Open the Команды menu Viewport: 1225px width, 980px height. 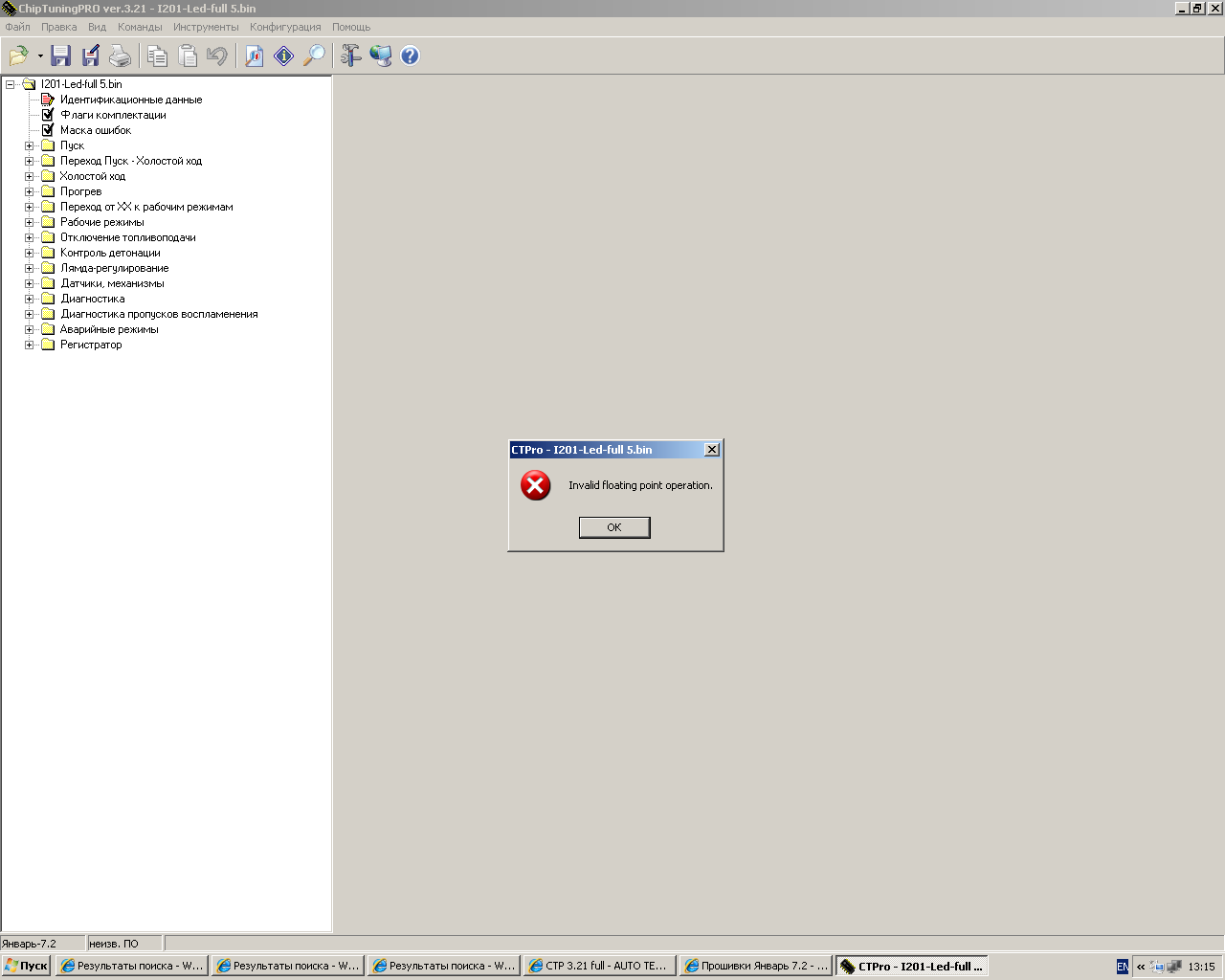140,27
